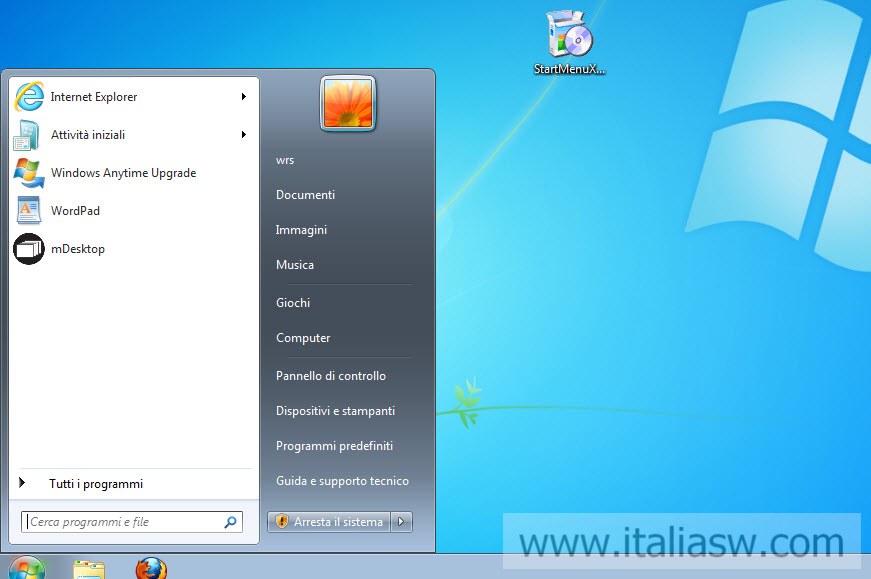
Task: Select the mDesktop entry text
Action: (x=78, y=249)
